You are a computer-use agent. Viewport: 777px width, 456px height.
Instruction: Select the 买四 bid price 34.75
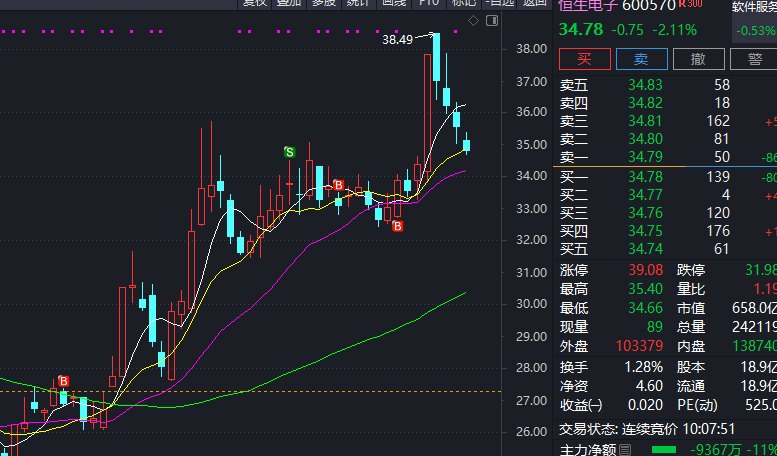tap(645, 231)
